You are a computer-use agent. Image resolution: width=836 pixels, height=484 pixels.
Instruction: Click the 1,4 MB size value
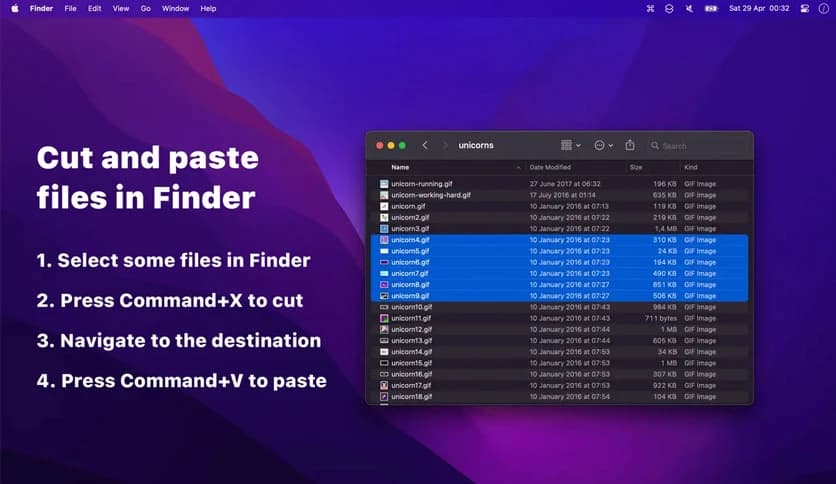(665, 229)
